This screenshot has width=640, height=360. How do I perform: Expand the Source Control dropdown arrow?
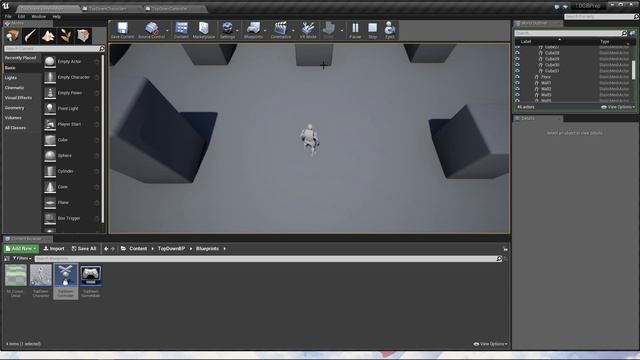(x=167, y=31)
